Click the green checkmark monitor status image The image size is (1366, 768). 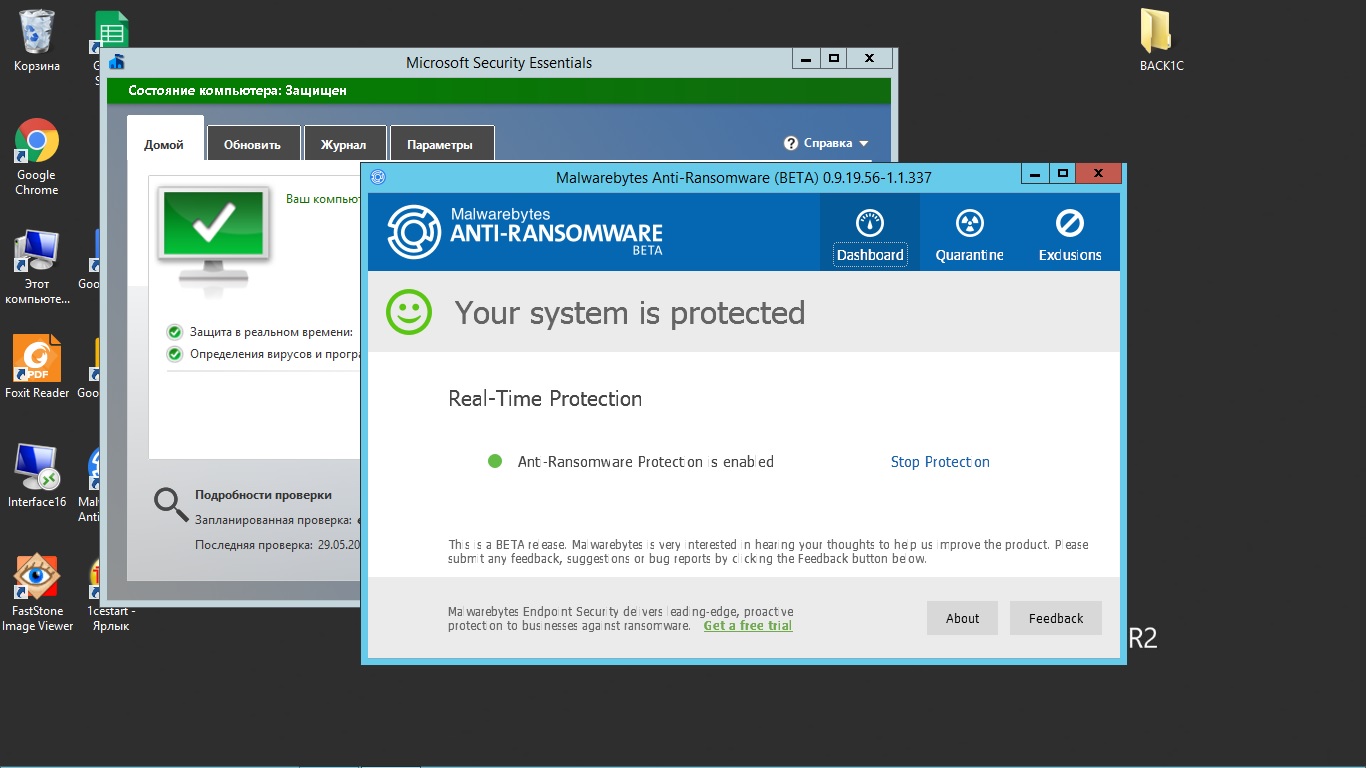[x=213, y=240]
